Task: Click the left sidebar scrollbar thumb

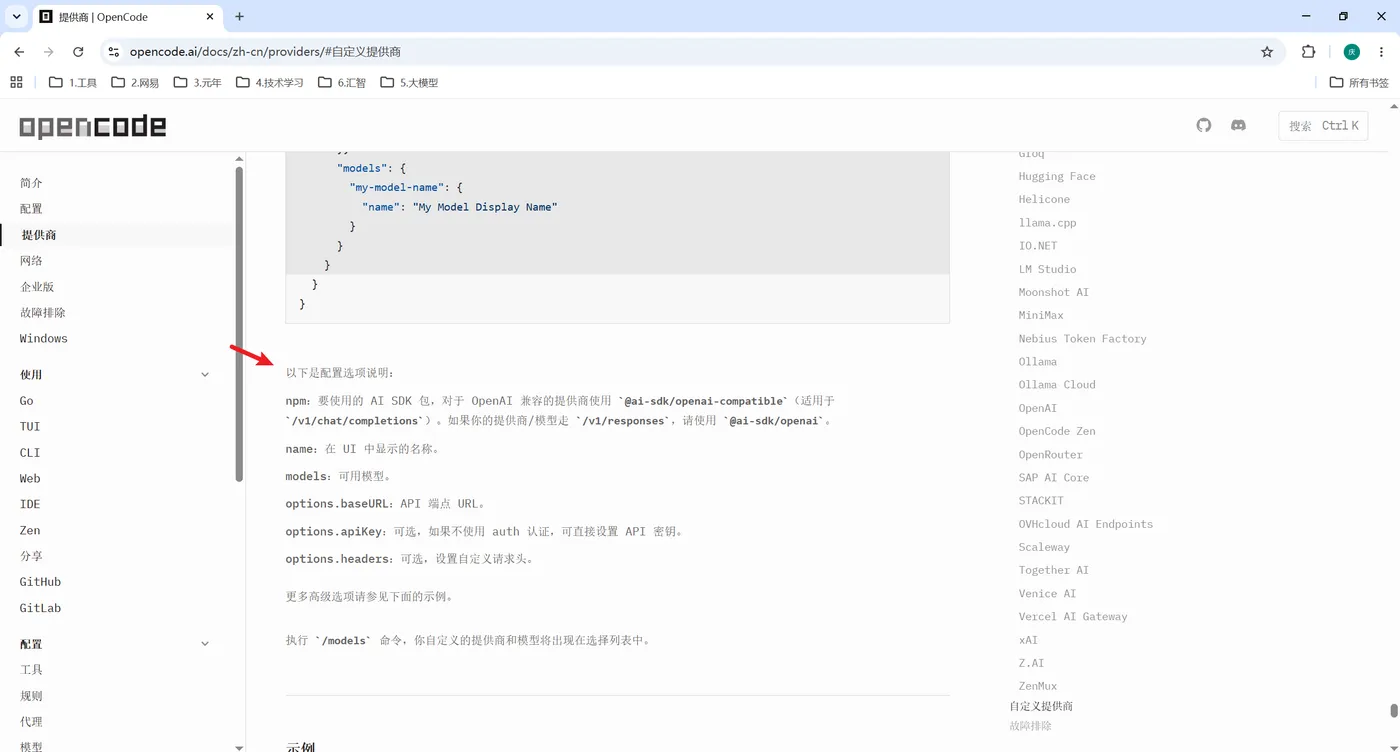Action: tap(239, 324)
